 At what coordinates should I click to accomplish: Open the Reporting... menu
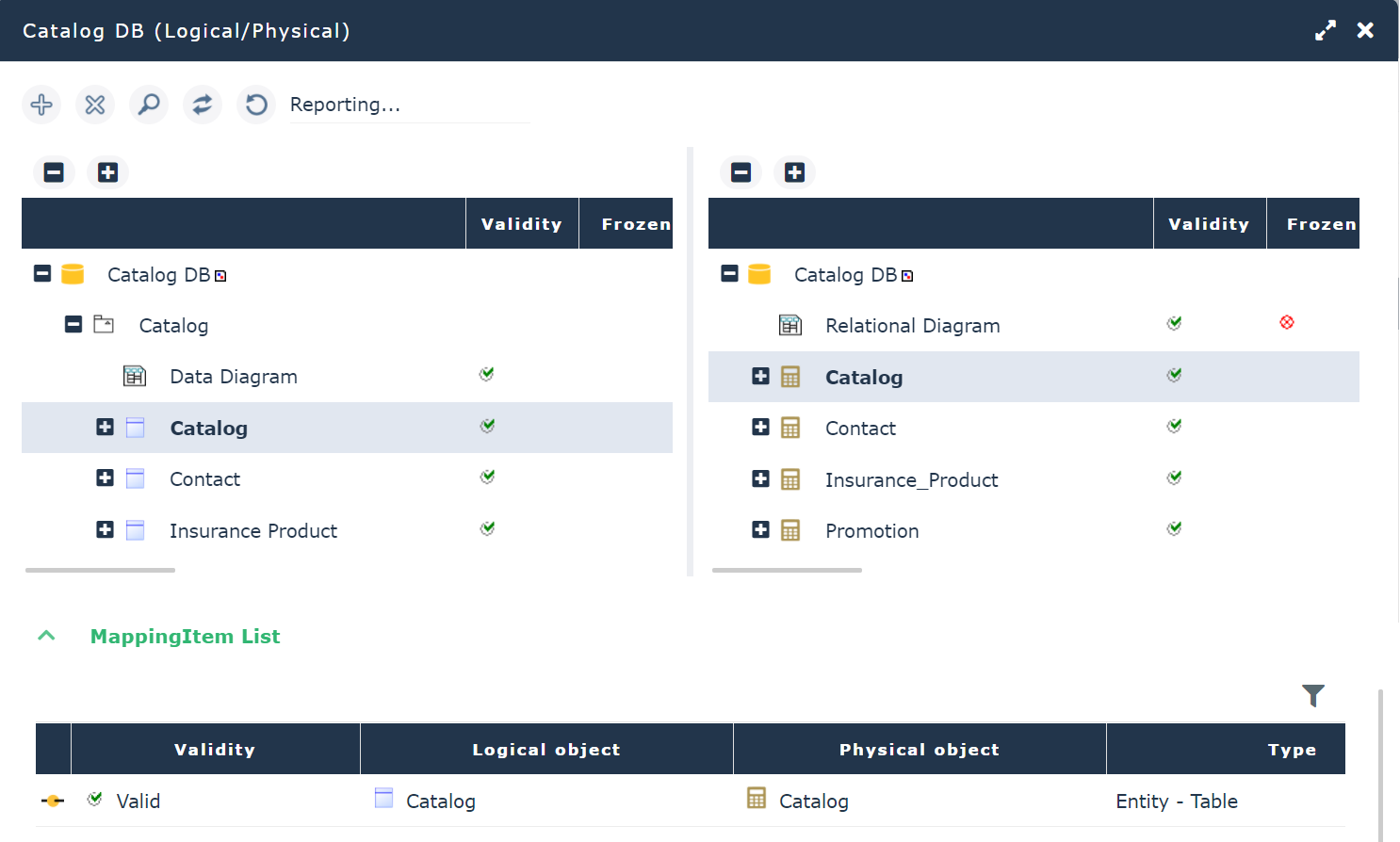[345, 105]
